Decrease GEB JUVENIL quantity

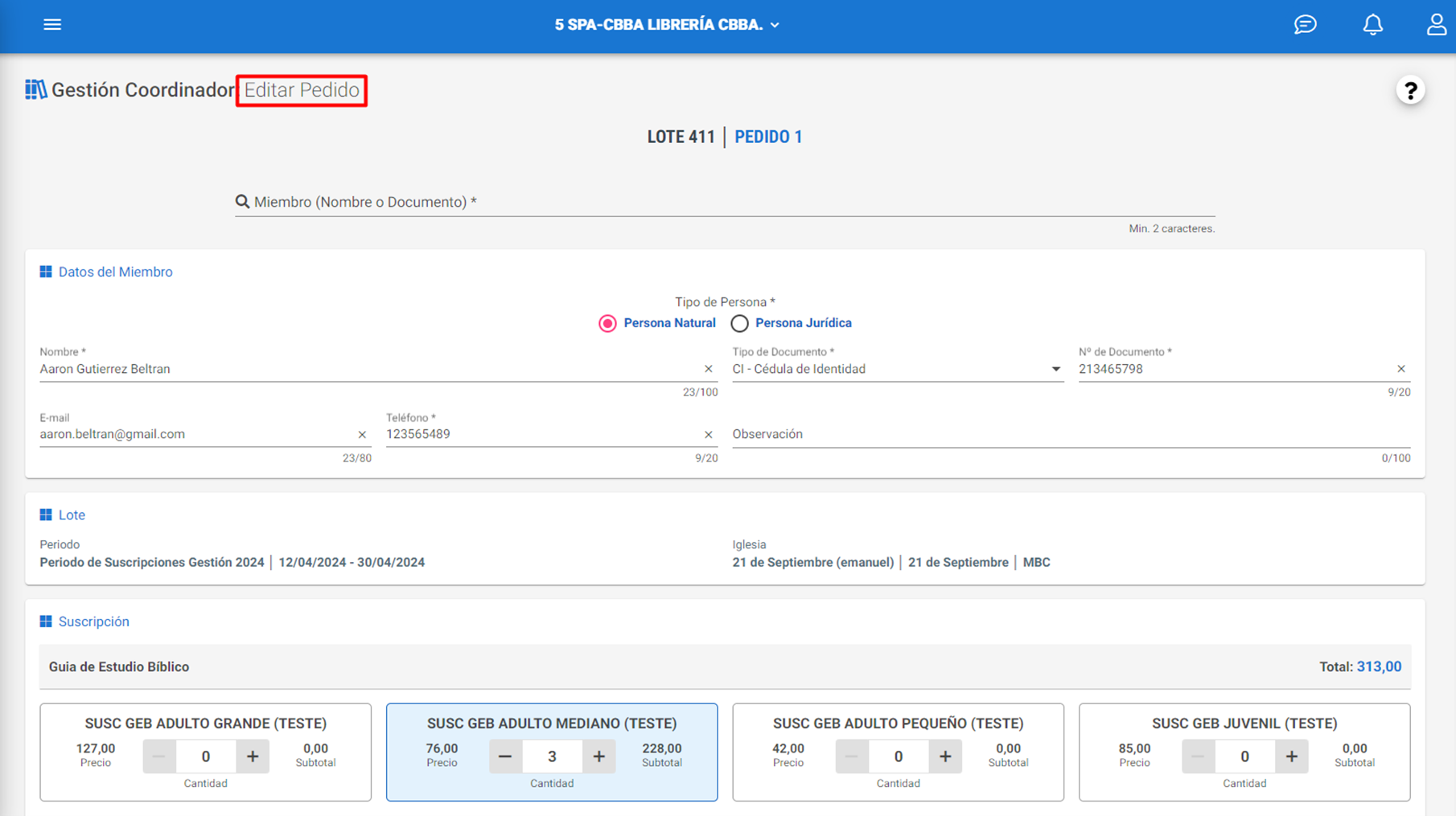click(x=1199, y=757)
